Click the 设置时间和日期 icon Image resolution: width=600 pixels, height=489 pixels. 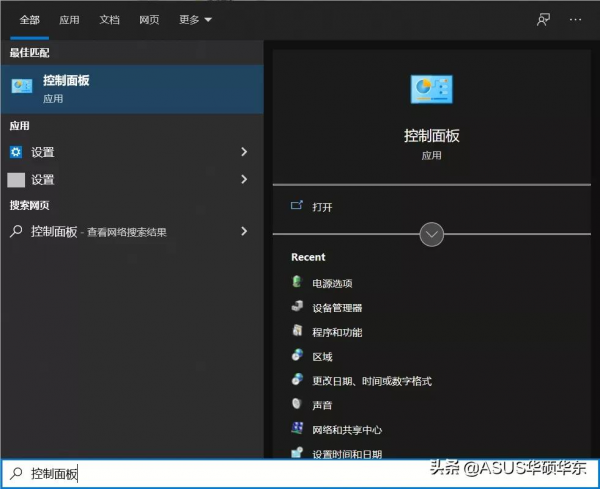point(297,452)
